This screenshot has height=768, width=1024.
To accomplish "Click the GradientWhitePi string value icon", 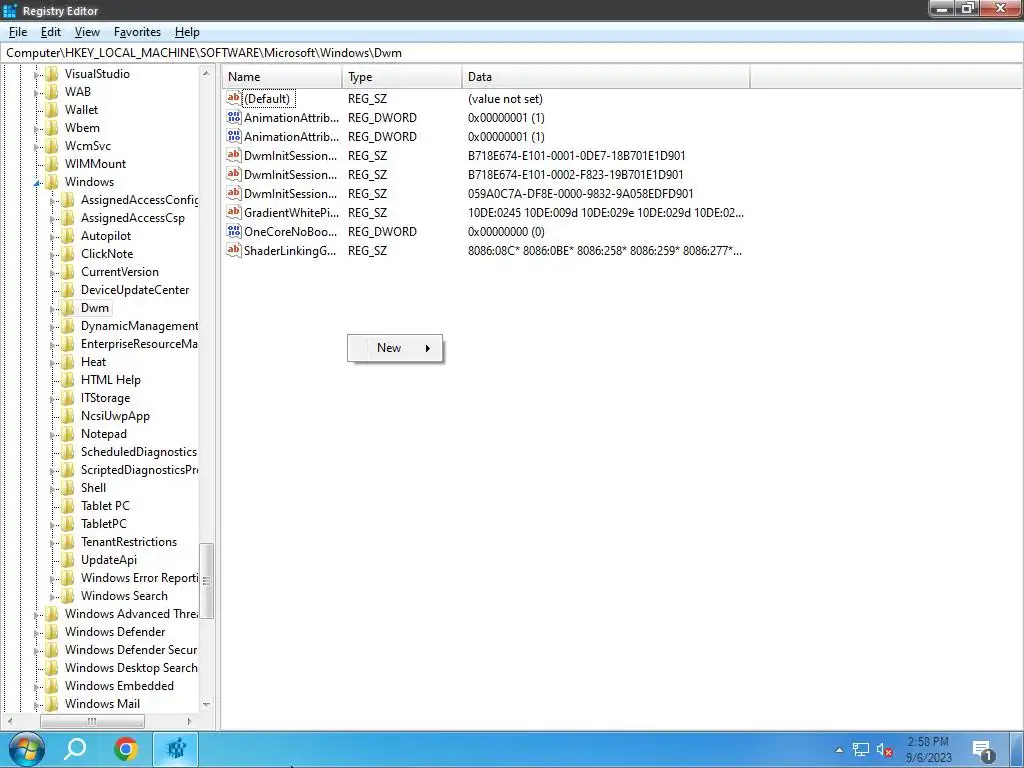I will tap(234, 212).
